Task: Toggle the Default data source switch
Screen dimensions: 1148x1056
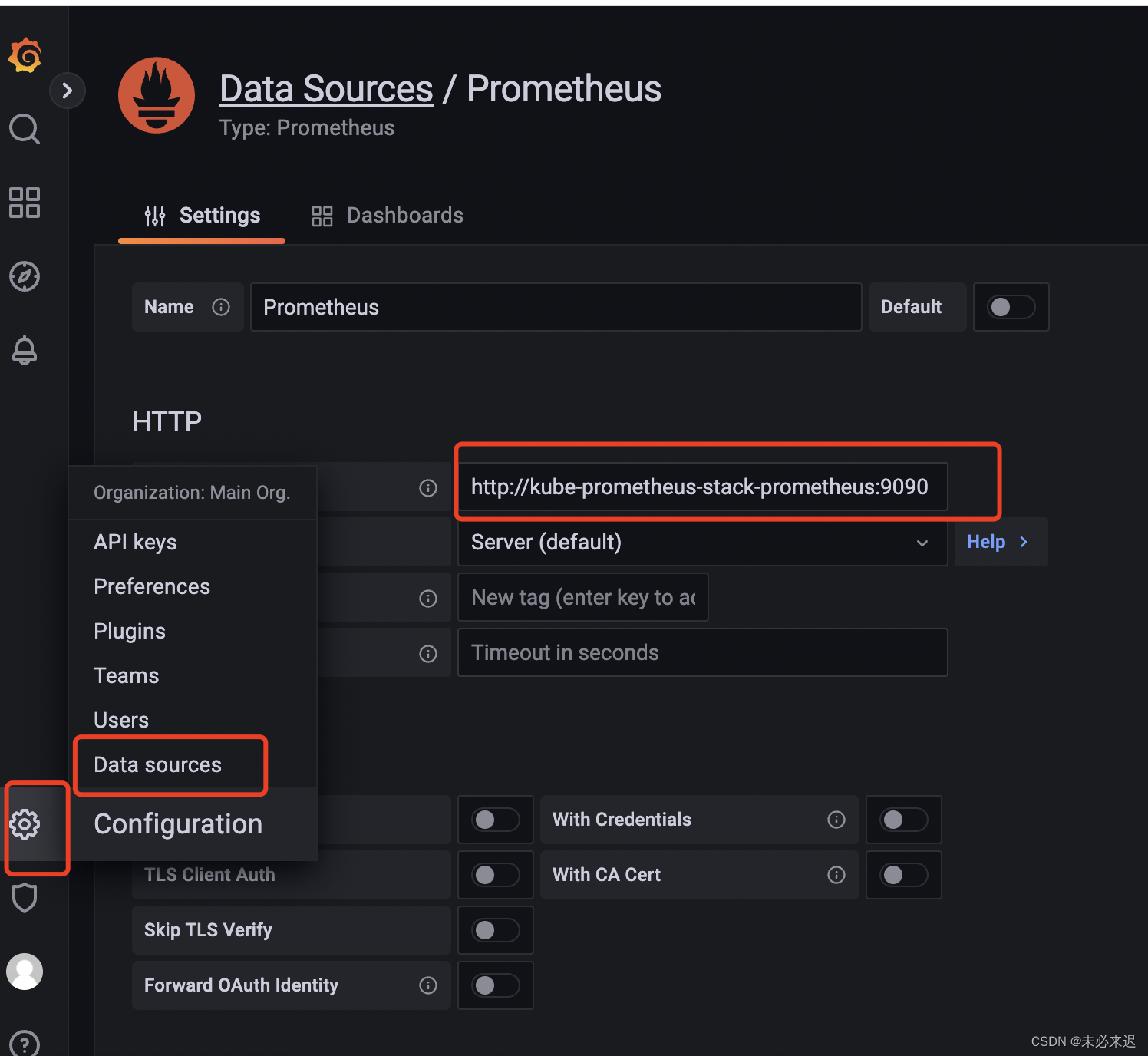Action: [1011, 307]
